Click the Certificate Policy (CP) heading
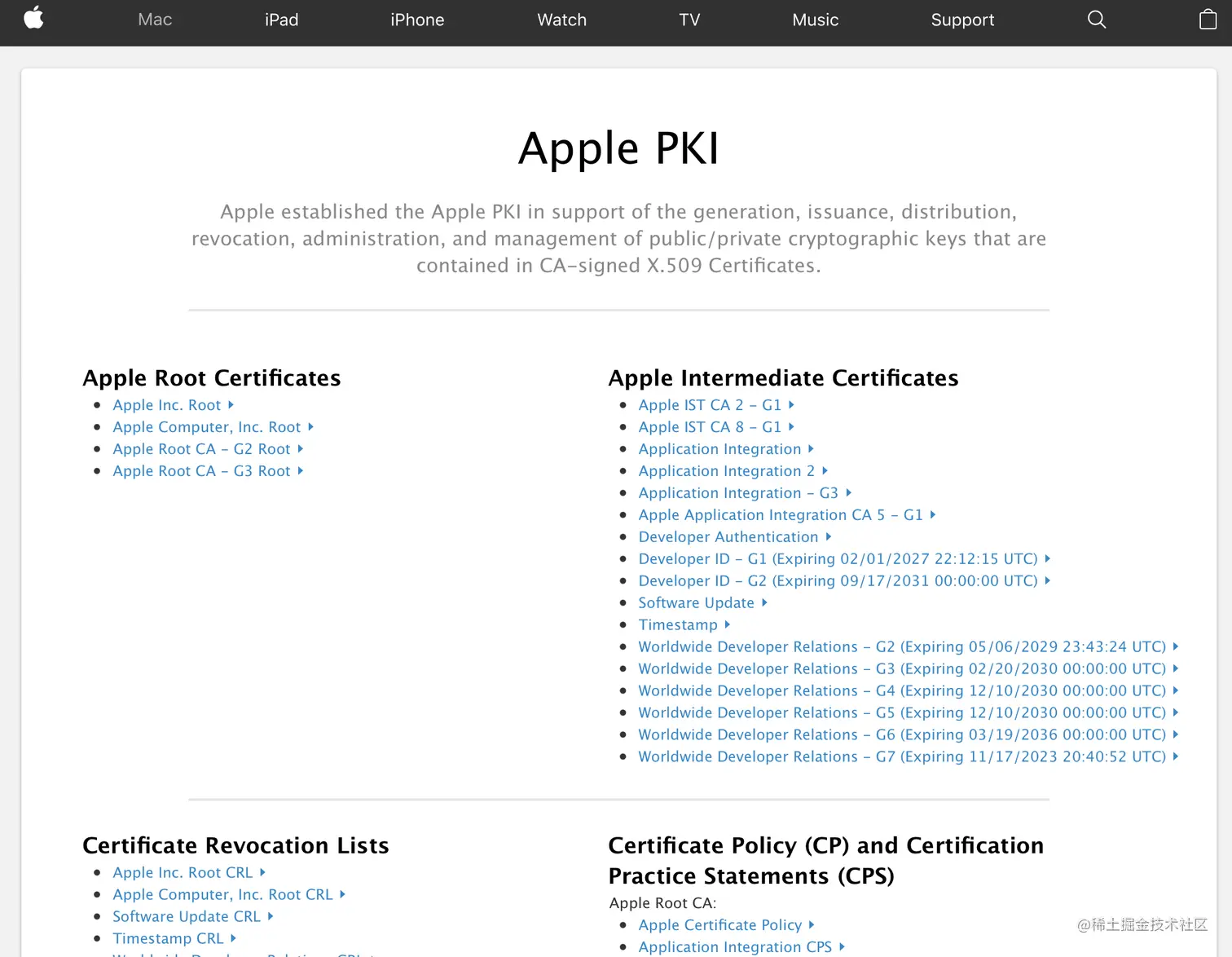The width and height of the screenshot is (1232, 957). (826, 861)
